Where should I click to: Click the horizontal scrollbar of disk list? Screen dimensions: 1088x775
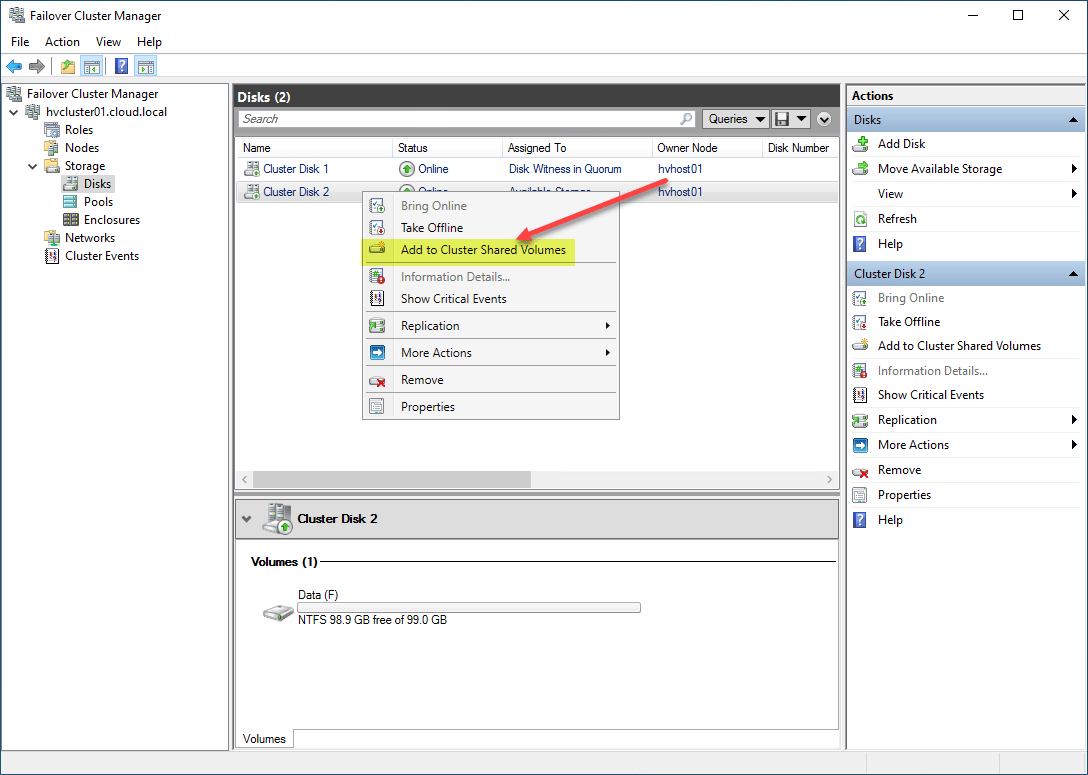pos(392,479)
